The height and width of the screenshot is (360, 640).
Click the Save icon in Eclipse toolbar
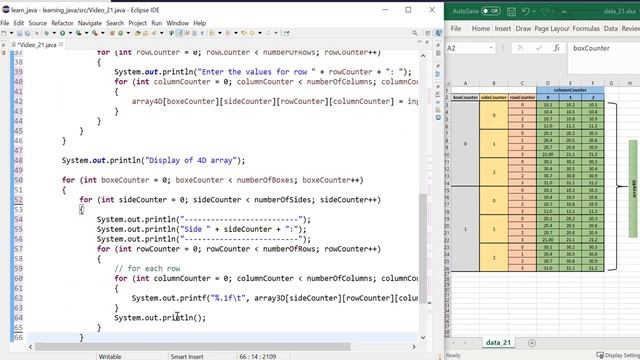click(x=19, y=33)
